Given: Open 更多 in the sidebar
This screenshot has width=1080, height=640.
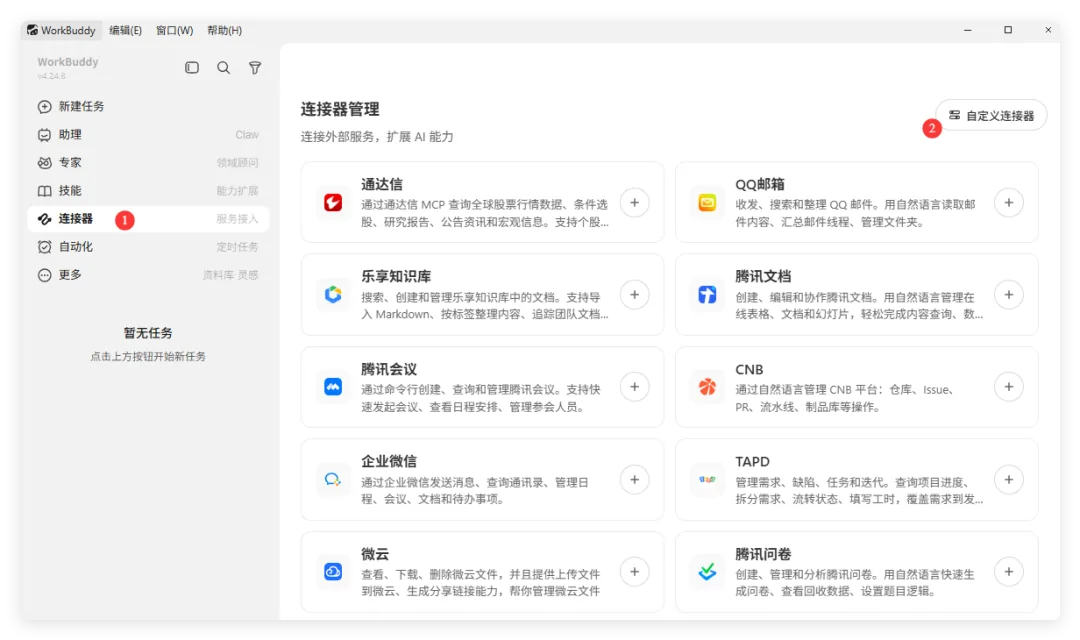Looking at the screenshot, I should (x=148, y=275).
